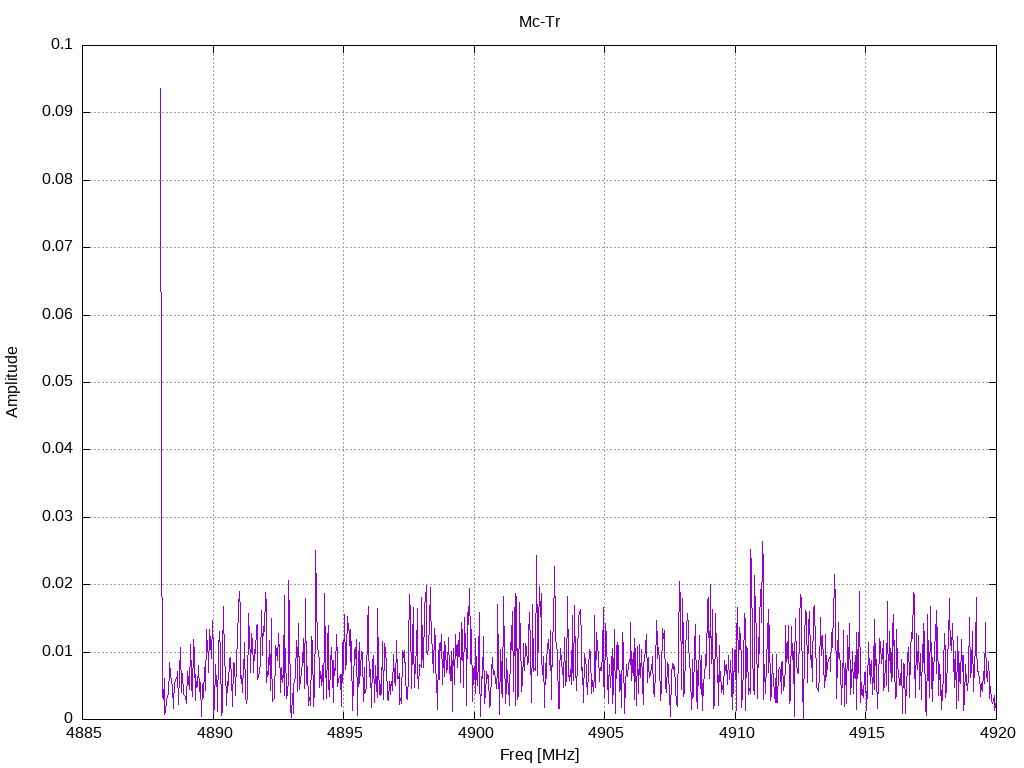This screenshot has height=768, width=1024.
Task: Select the 0.01 y-axis tick label
Action: pos(57,652)
